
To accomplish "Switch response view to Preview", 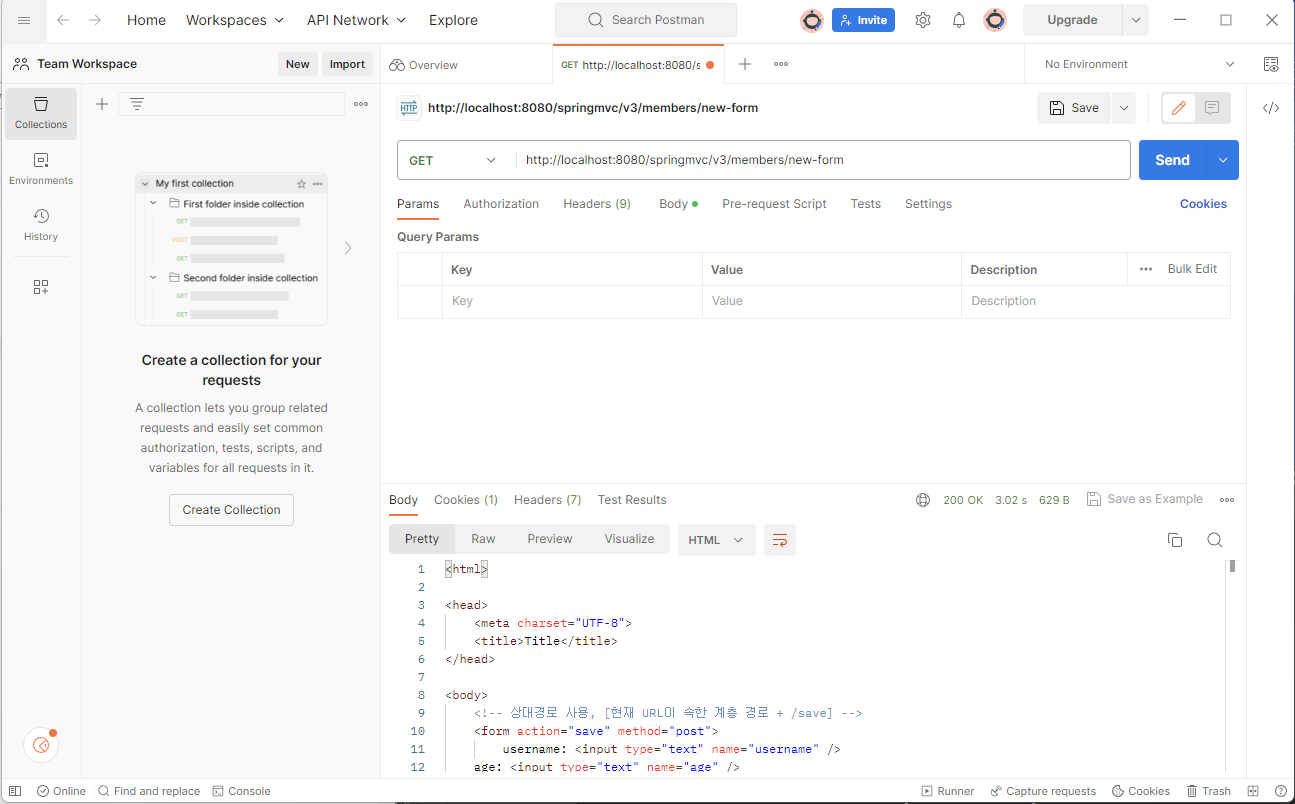I will (550, 539).
